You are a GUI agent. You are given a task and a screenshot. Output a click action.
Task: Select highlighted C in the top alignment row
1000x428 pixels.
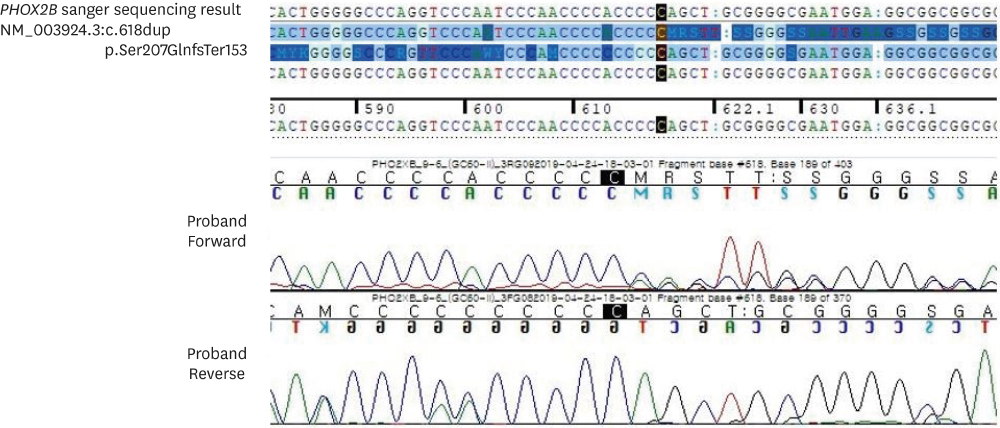click(662, 13)
